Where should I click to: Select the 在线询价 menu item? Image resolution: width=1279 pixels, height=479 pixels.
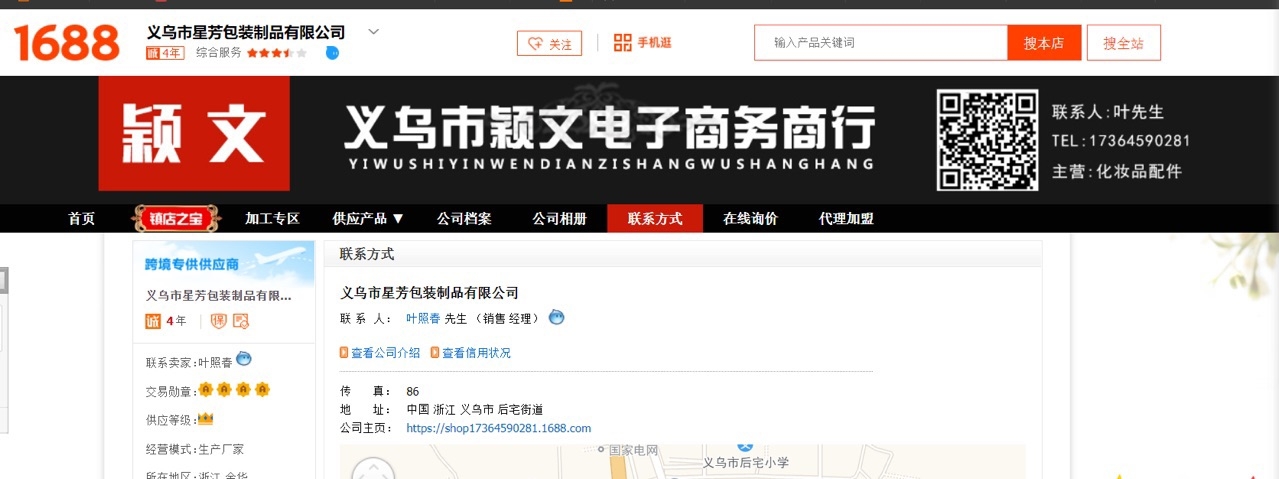click(750, 218)
